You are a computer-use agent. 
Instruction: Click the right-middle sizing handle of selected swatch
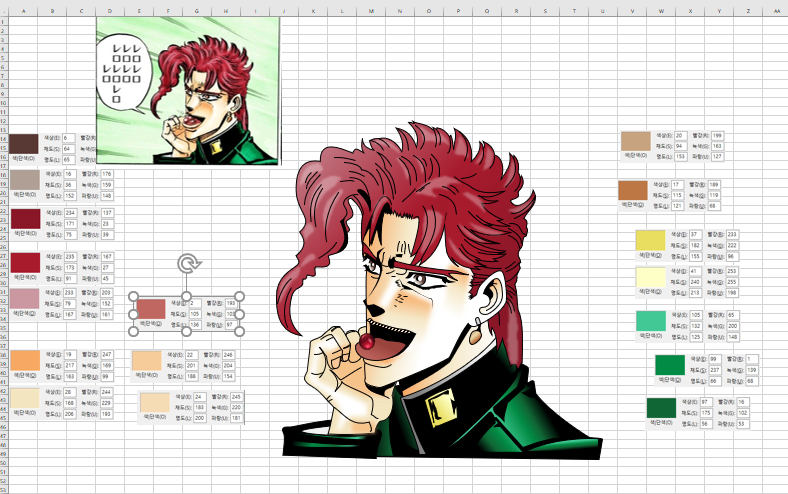click(239, 314)
